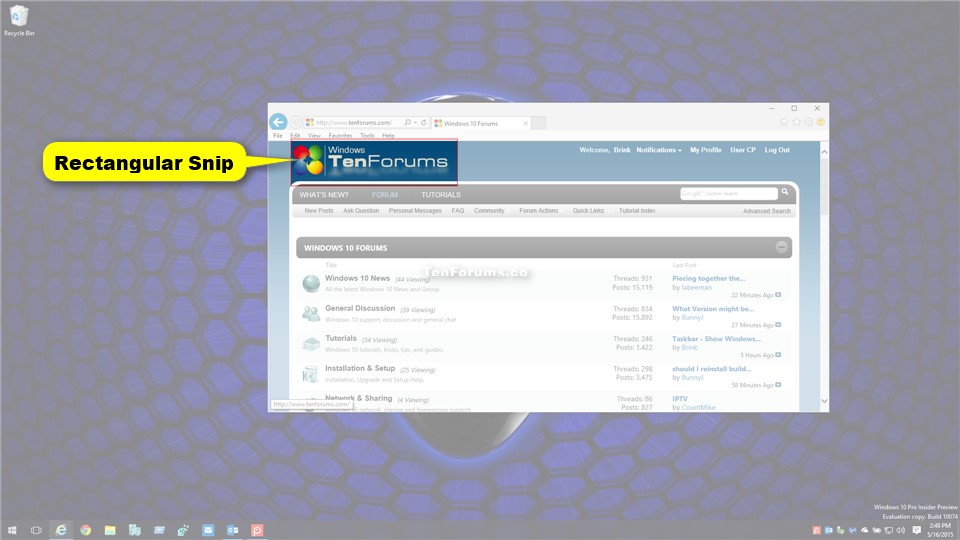Expand the Forum Actions dropdown

tap(540, 211)
